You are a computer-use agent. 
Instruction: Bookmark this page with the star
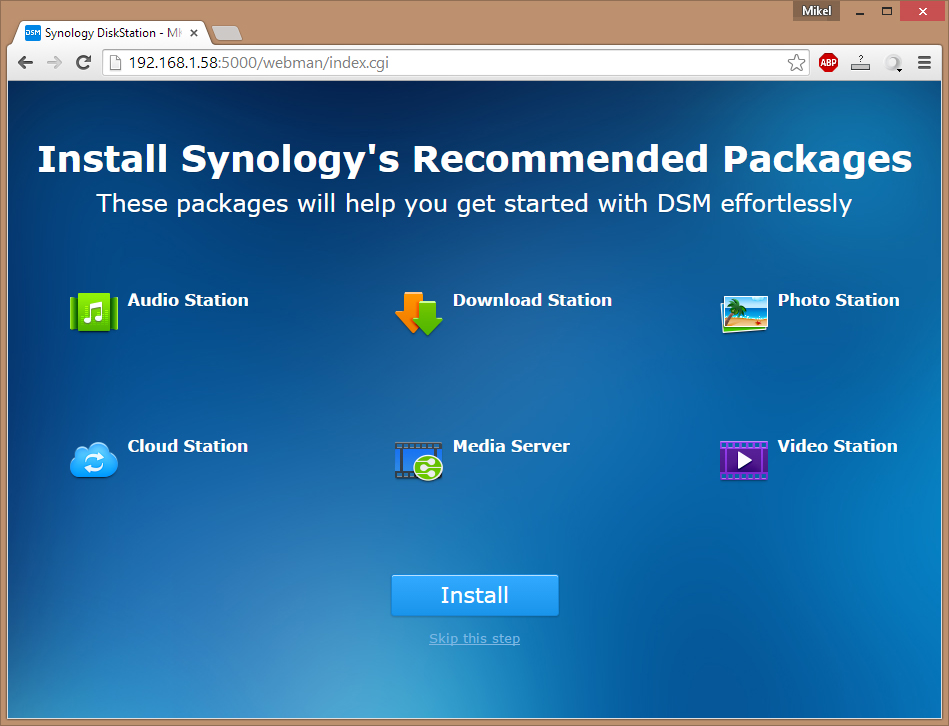click(796, 62)
